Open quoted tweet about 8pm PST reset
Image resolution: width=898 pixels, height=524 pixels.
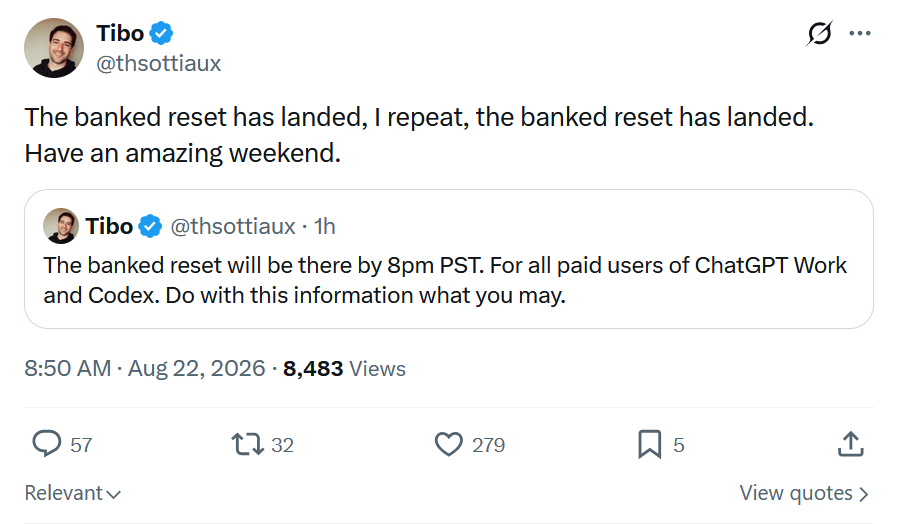[x=448, y=259]
